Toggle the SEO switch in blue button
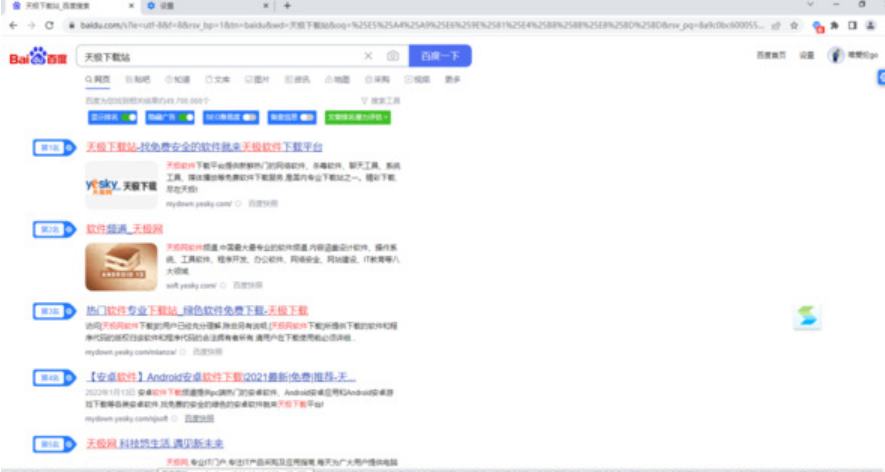 (249, 117)
